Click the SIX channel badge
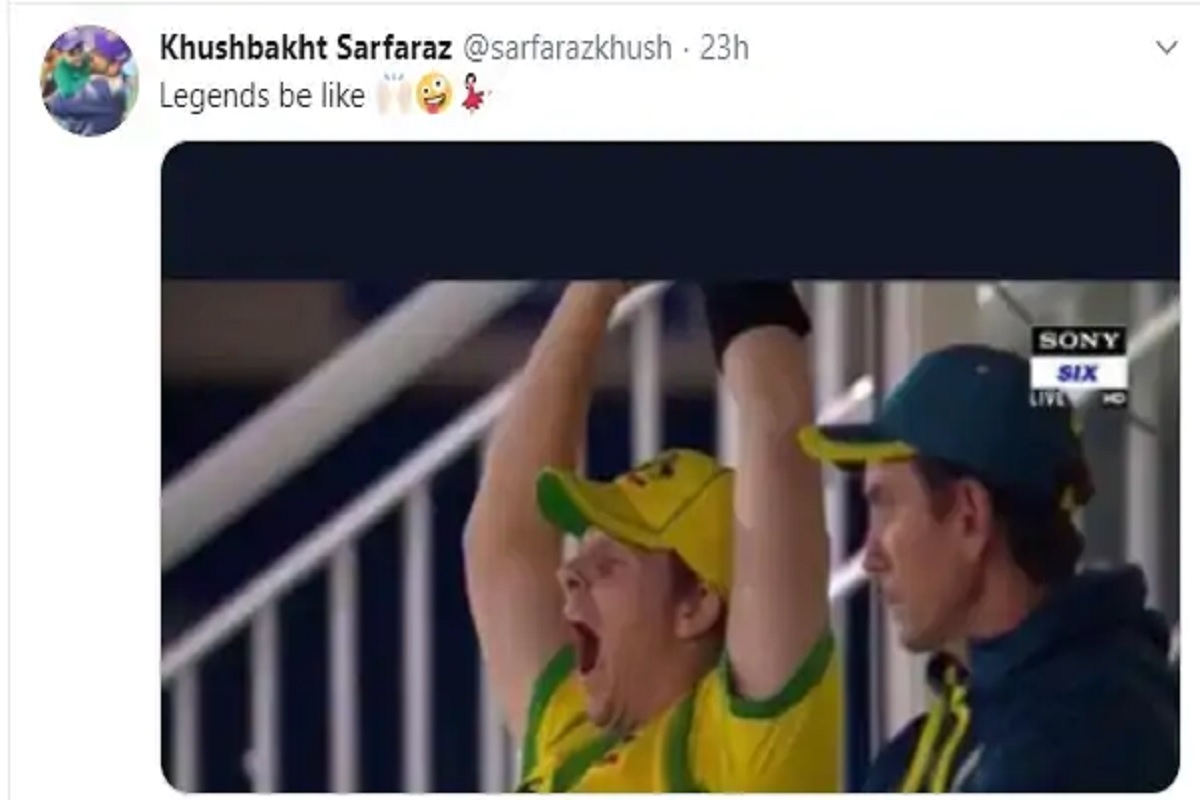 [x=1079, y=373]
